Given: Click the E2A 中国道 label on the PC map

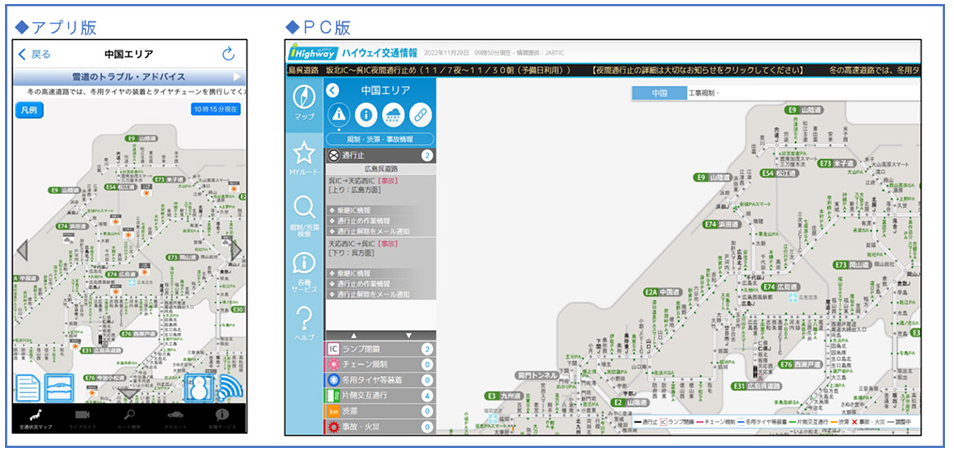Looking at the screenshot, I should 663,292.
